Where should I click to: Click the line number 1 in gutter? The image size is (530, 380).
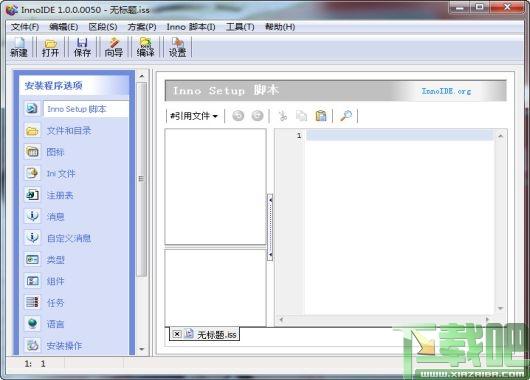tap(299, 136)
